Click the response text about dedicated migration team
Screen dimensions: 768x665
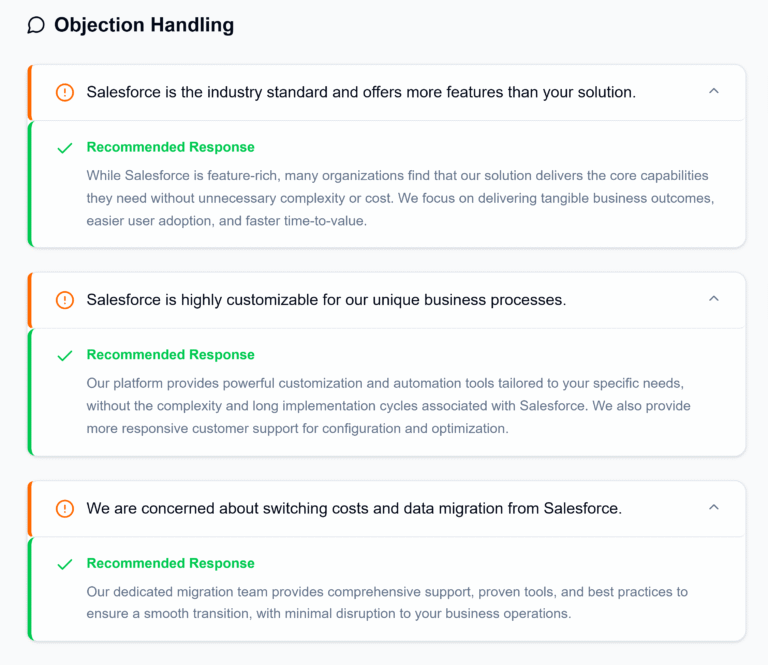[x=387, y=603]
